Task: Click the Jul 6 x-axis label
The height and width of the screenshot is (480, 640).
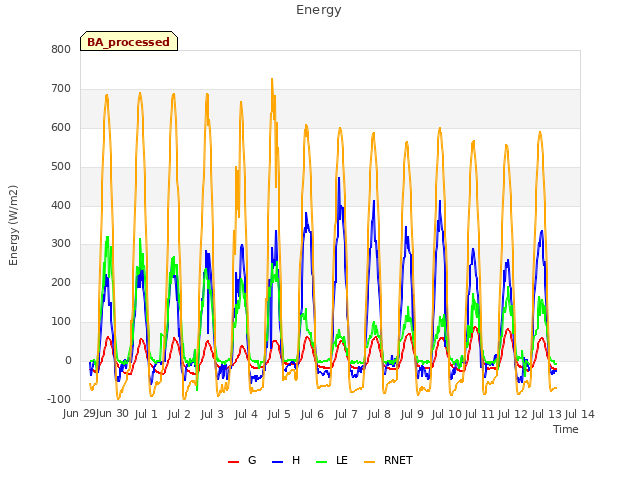Action: click(x=312, y=414)
